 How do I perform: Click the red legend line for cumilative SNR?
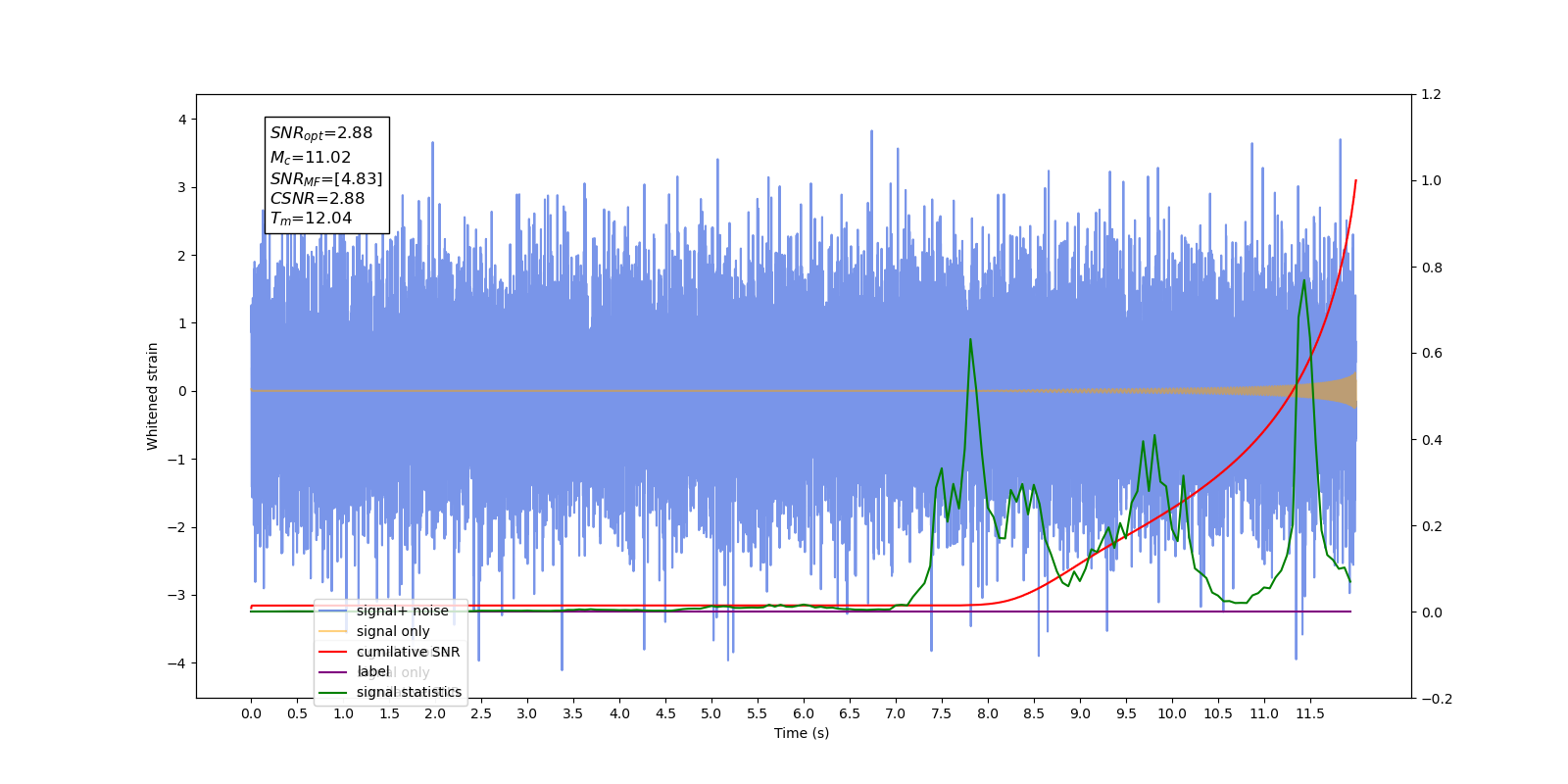tap(333, 652)
